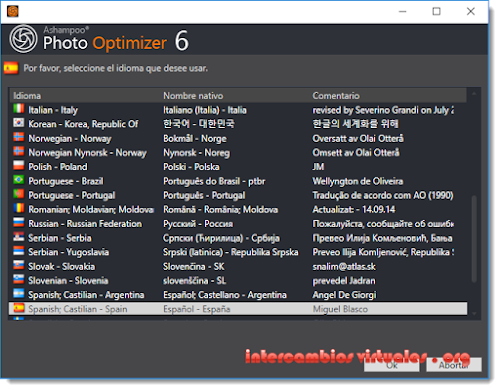Click comment Actualizat: - 14.09.14
The height and width of the screenshot is (390, 500).
(x=354, y=210)
